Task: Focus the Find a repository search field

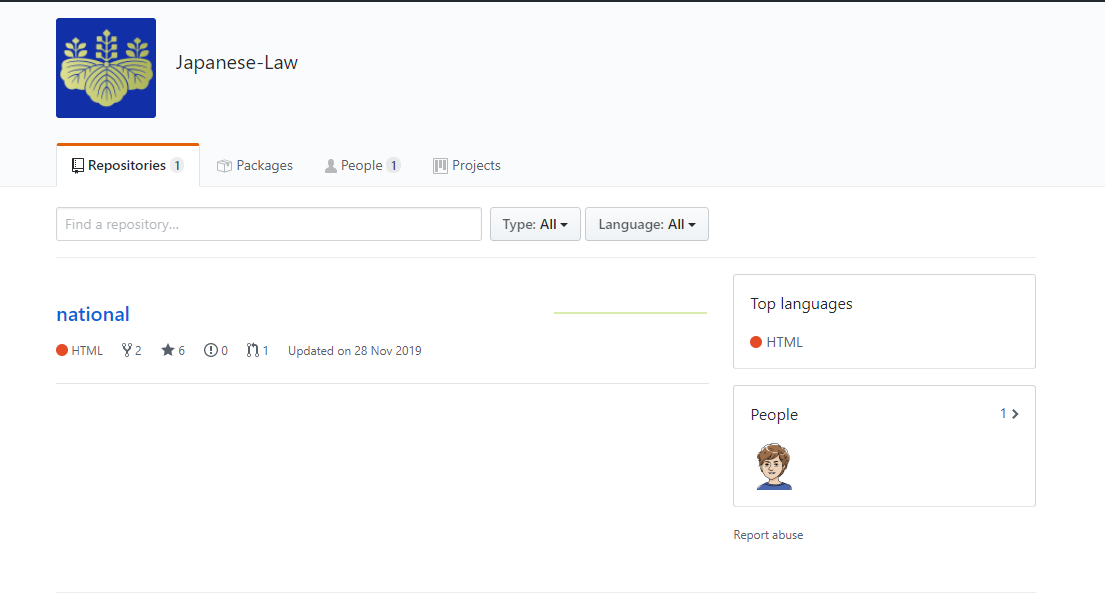Action: 269,225
